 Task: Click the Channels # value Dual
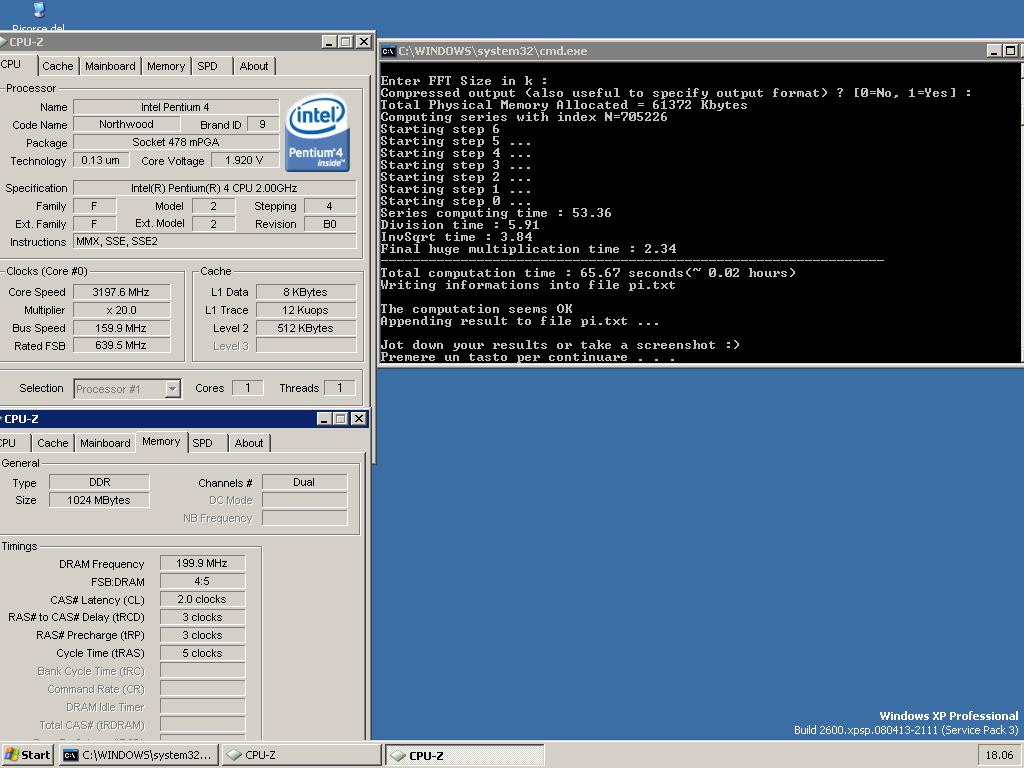[x=304, y=482]
